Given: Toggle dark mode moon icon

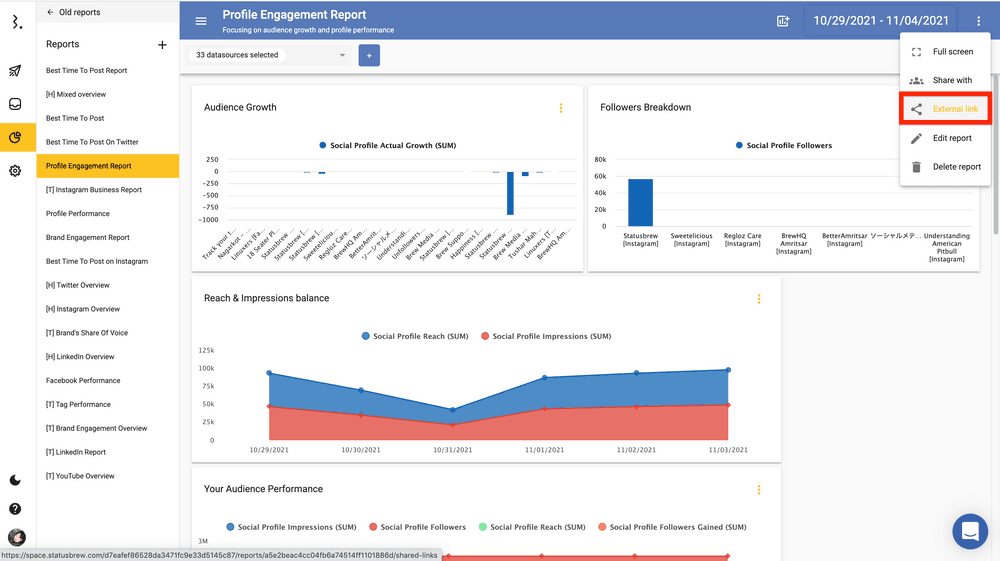Looking at the screenshot, I should pyautogui.click(x=15, y=480).
